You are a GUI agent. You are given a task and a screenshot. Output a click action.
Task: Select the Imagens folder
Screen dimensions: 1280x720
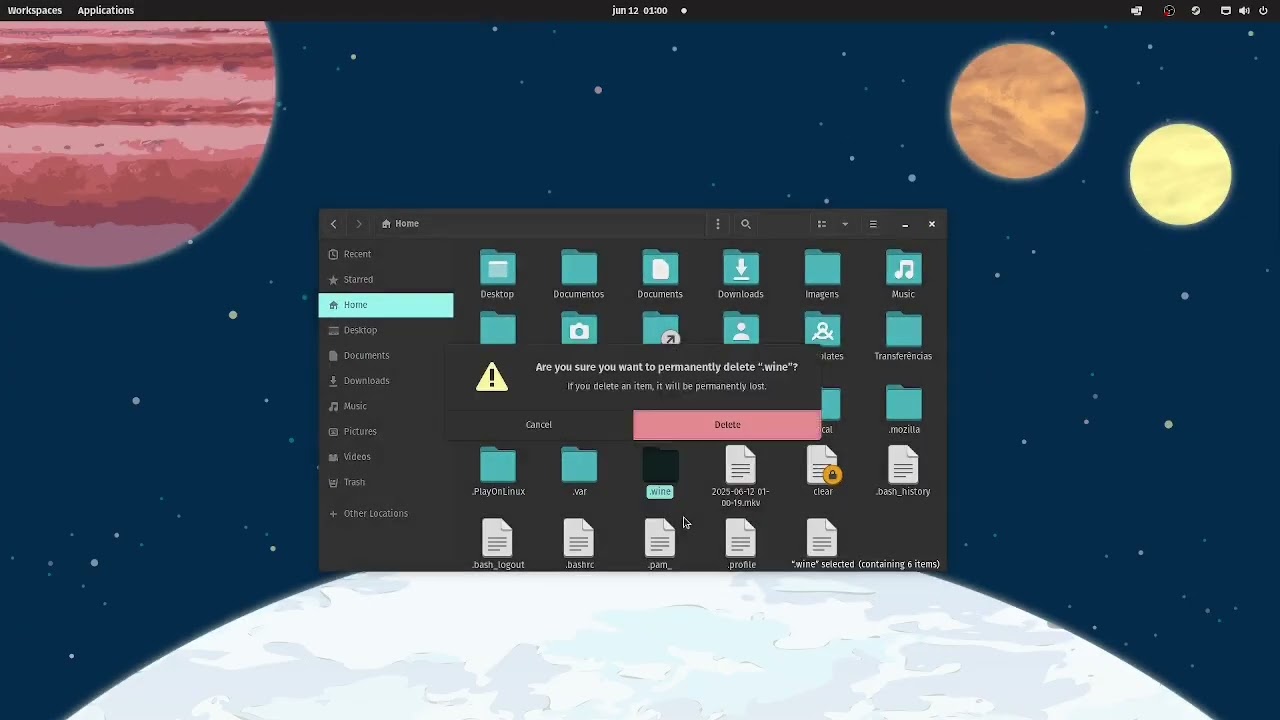click(x=822, y=268)
